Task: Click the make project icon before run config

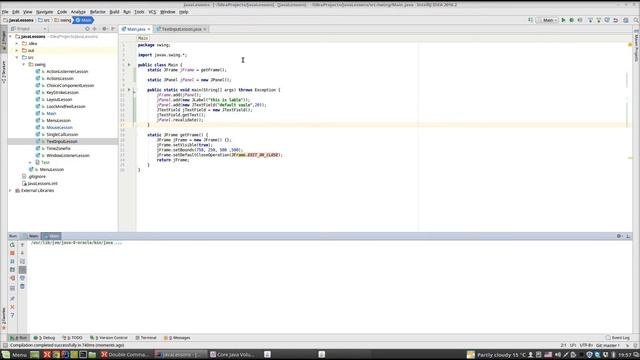Action: coord(531,20)
